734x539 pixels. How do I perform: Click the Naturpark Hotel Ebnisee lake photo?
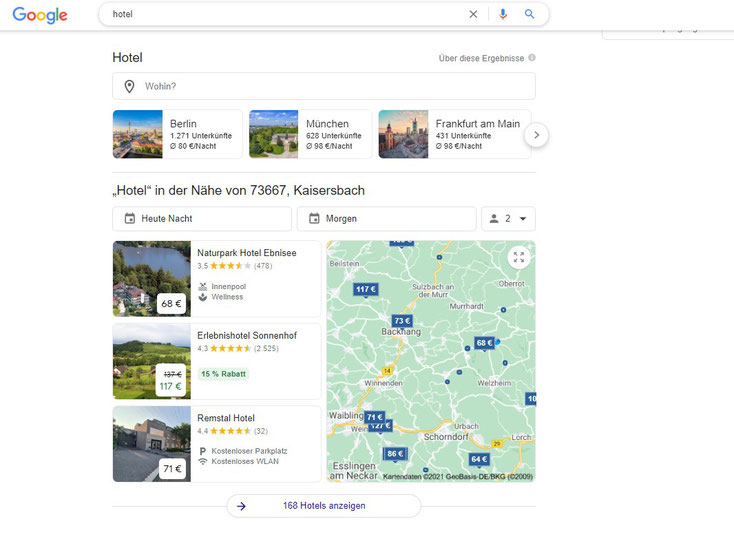coord(152,279)
